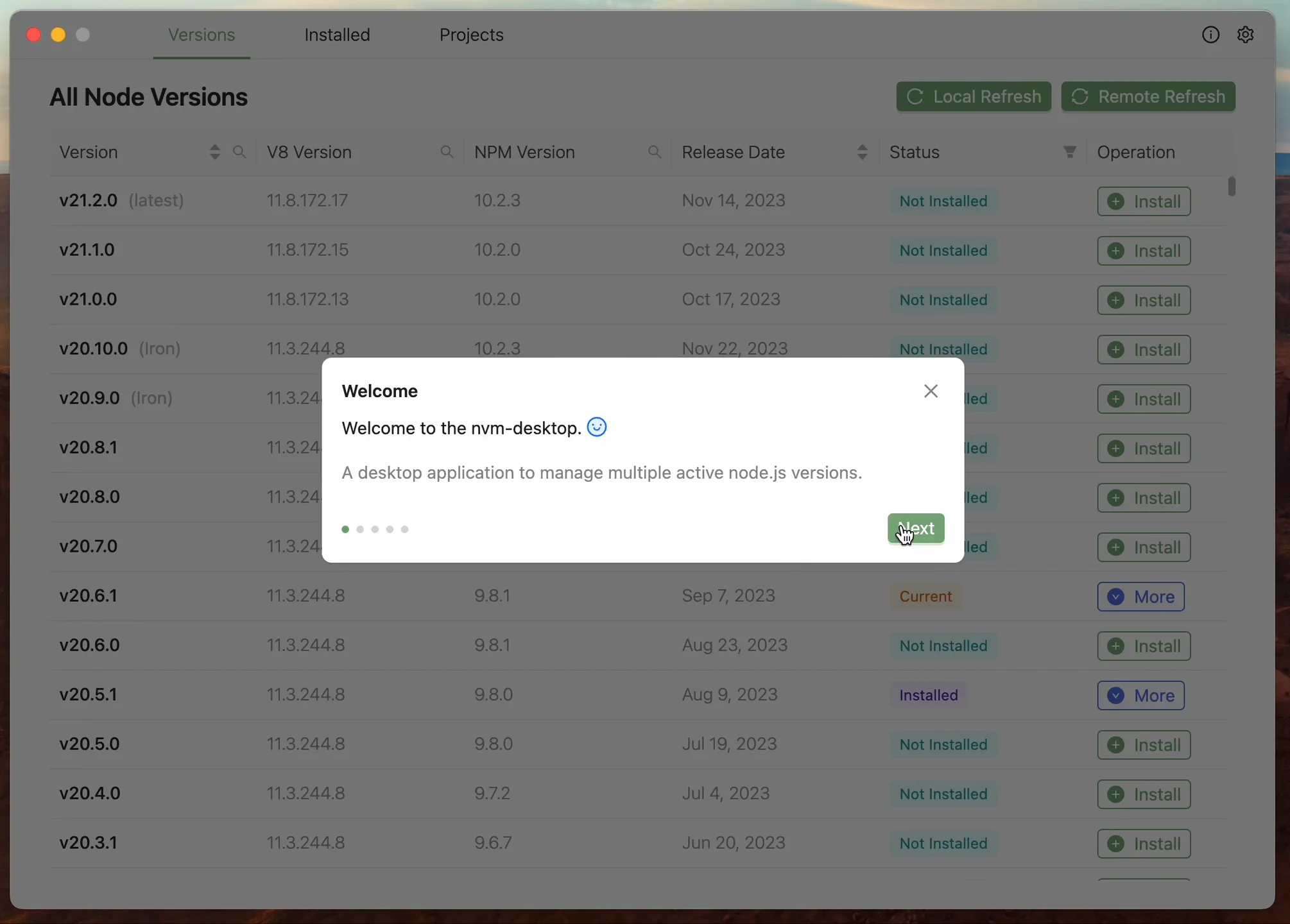Switch to the Installed tab
Viewport: 1290px width, 924px height.
pos(337,35)
